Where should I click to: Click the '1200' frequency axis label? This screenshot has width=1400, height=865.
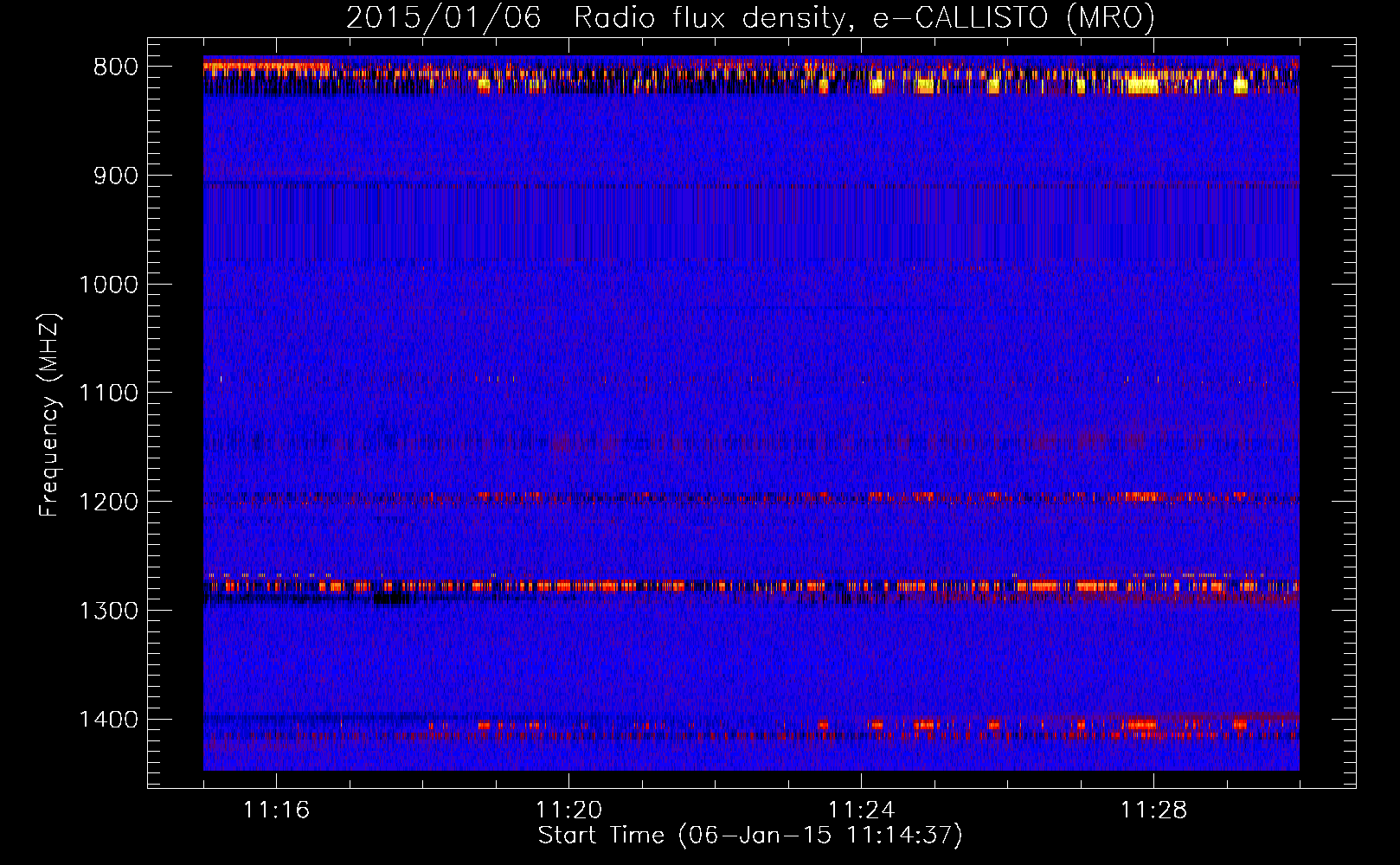108,503
